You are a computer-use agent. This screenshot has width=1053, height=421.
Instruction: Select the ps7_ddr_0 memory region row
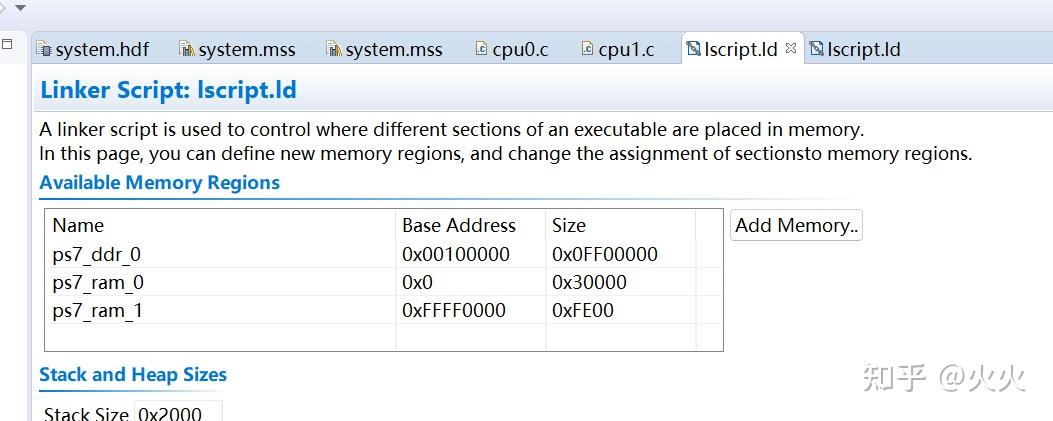pos(383,254)
